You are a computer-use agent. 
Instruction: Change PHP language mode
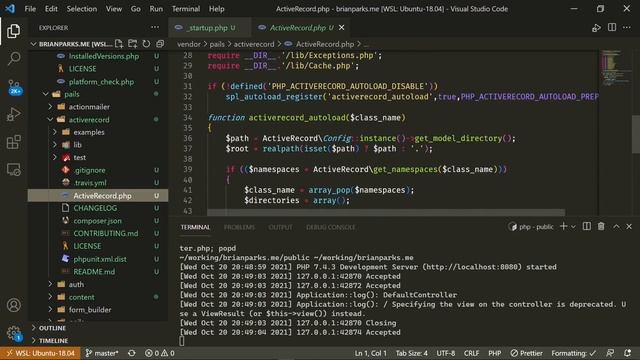(495, 353)
